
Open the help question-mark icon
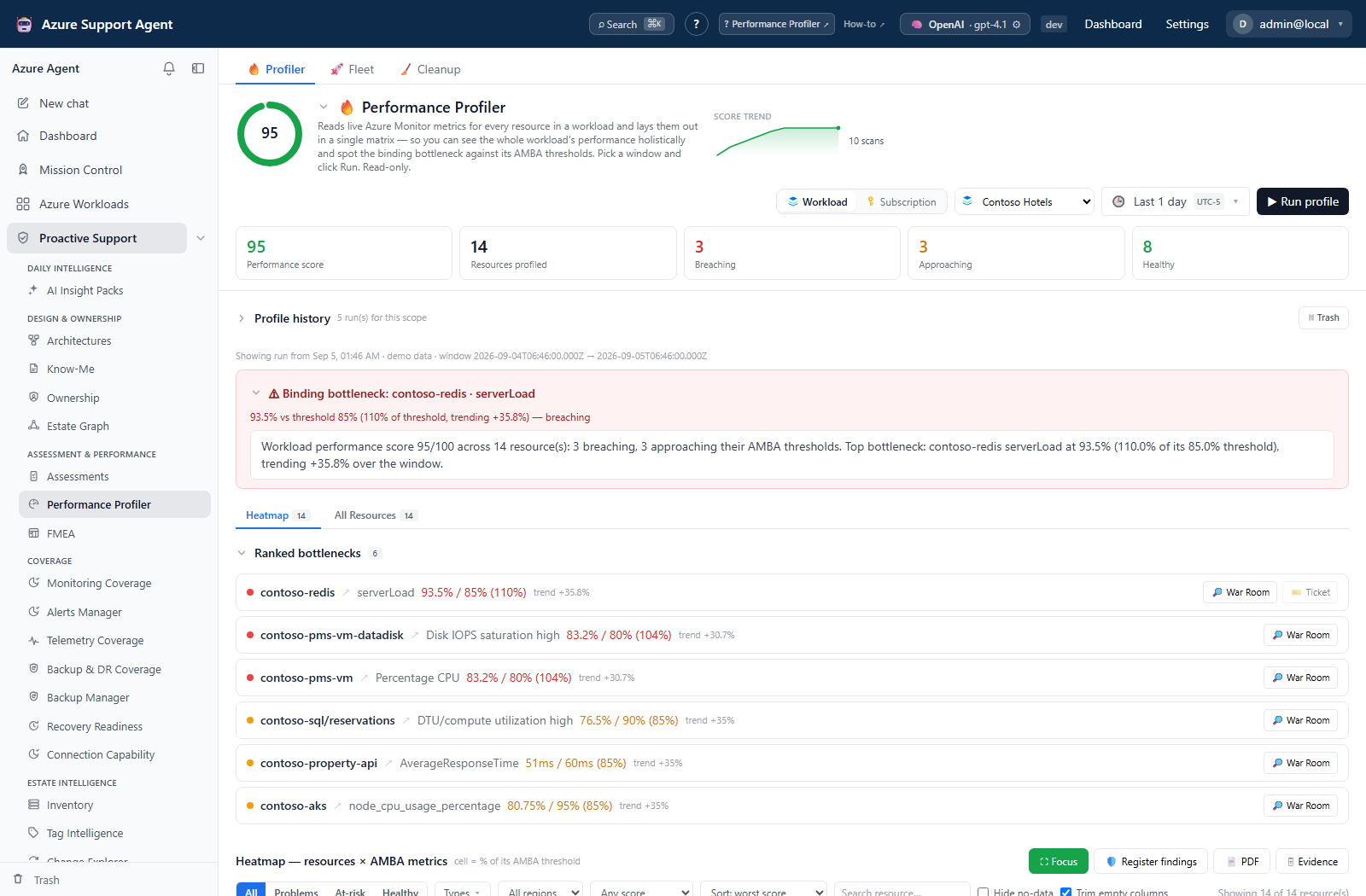tap(697, 24)
